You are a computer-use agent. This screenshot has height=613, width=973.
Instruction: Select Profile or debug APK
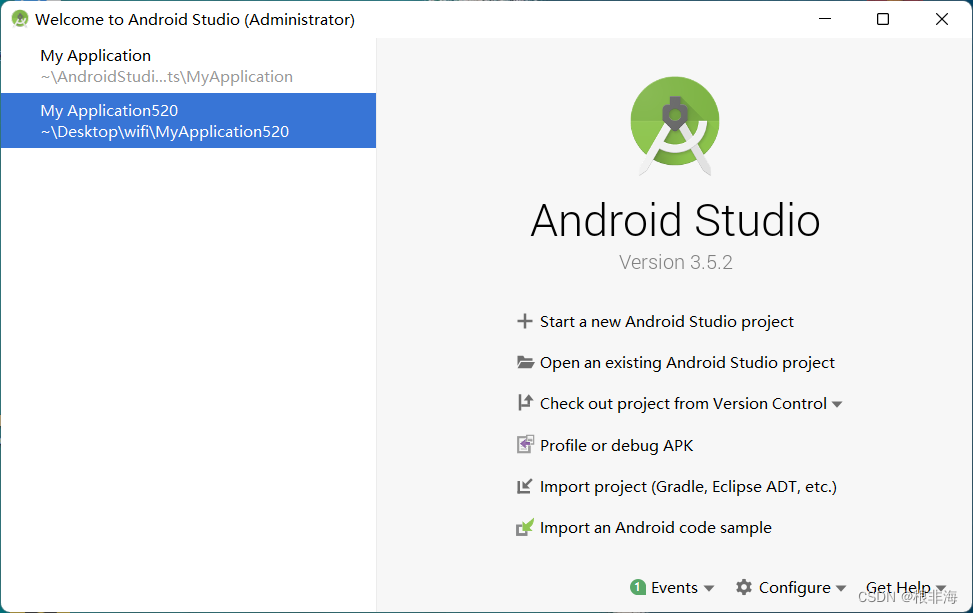(616, 445)
